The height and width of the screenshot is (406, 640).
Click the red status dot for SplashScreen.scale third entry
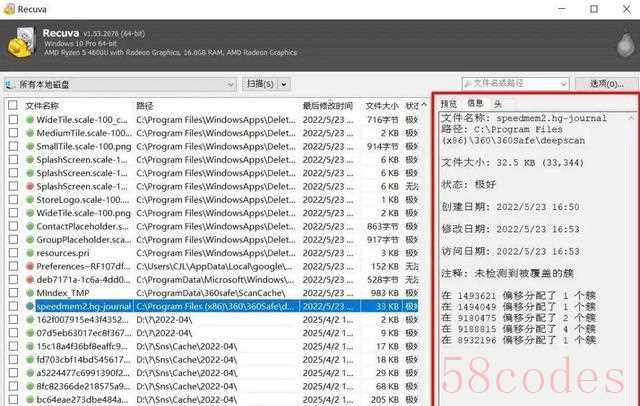(30, 186)
